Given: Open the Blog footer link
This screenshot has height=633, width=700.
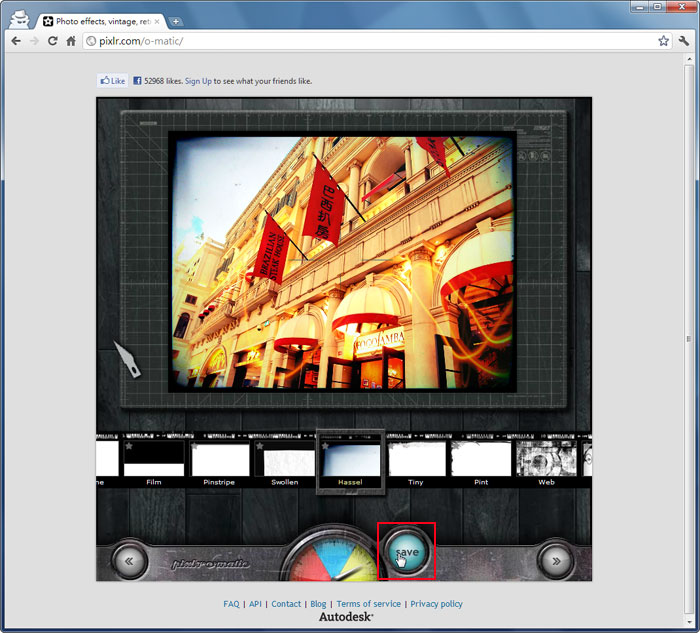Looking at the screenshot, I should click(x=318, y=604).
